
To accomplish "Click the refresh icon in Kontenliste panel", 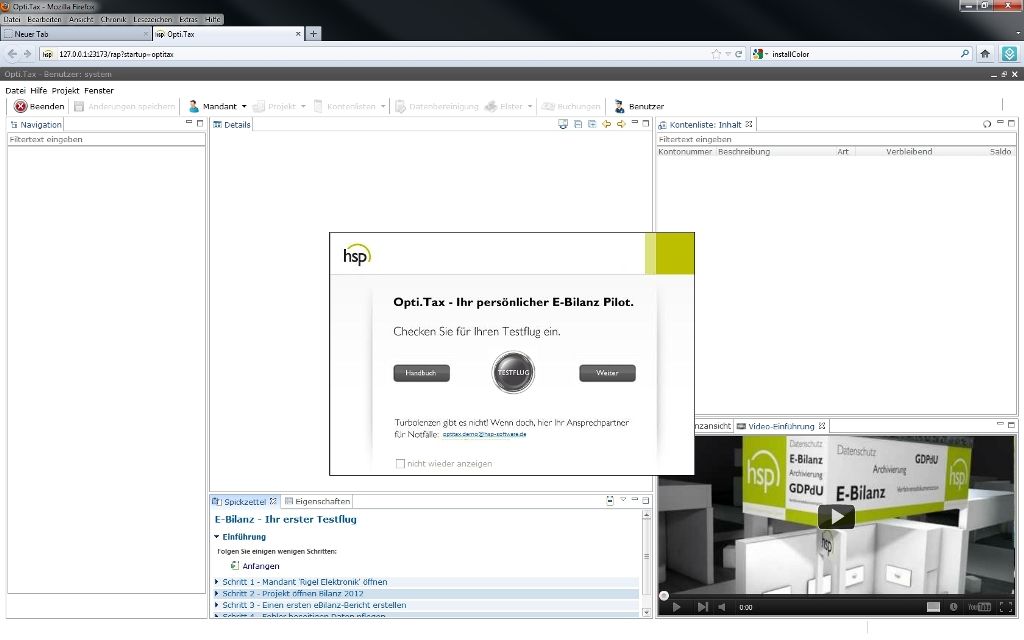I will (987, 124).
